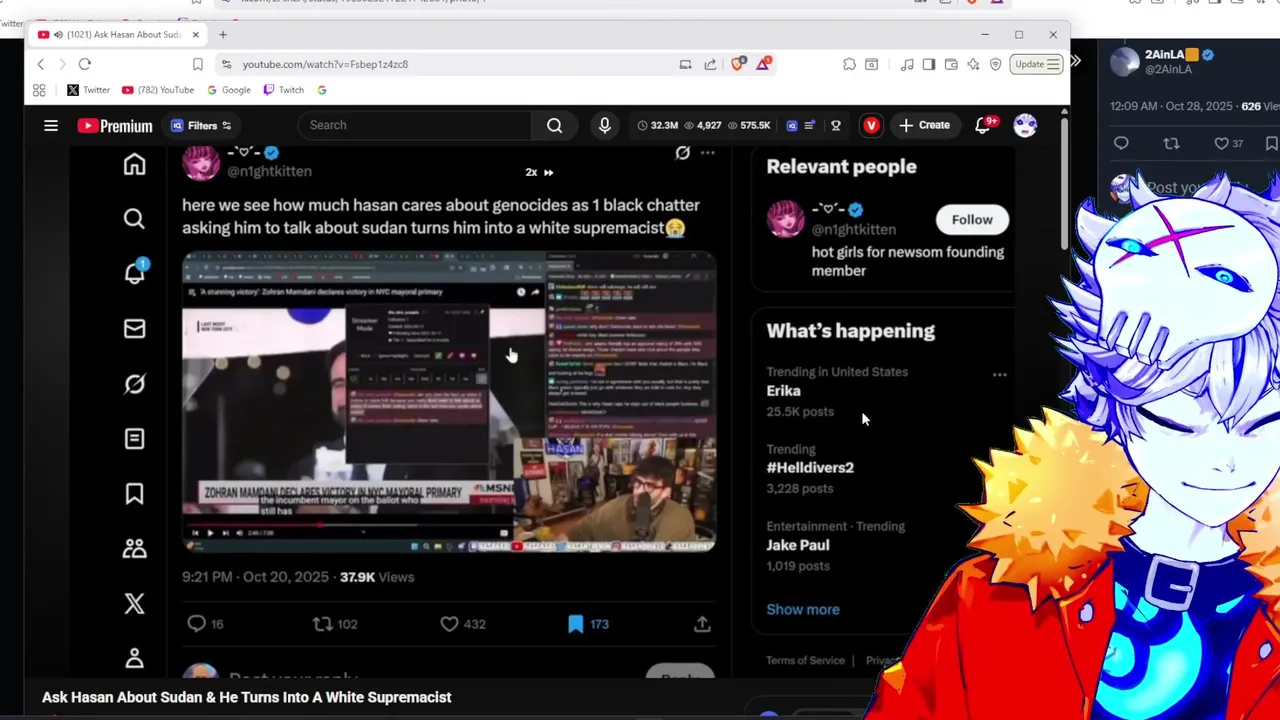The image size is (1280, 720).
Task: Click the 2x fast-forward speed indicator
Action: coord(539,172)
